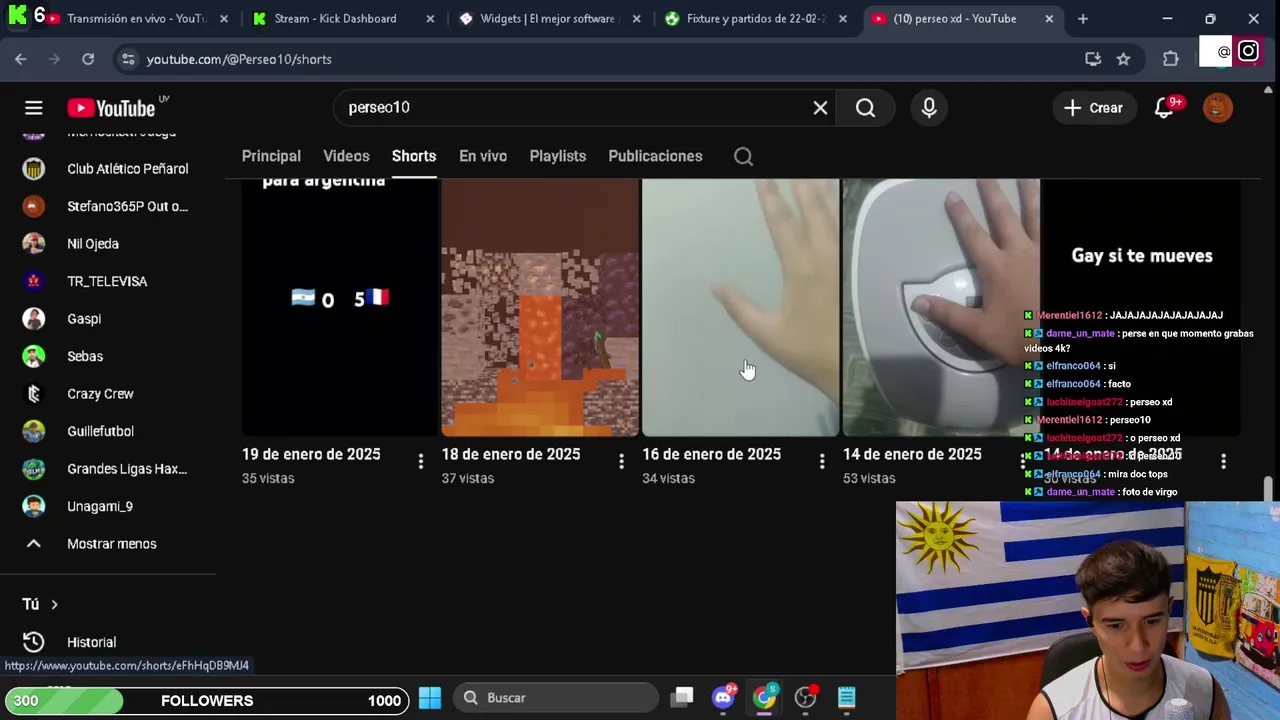Open Discord from the taskbar
Viewport: 1280px width, 720px height.
point(723,698)
